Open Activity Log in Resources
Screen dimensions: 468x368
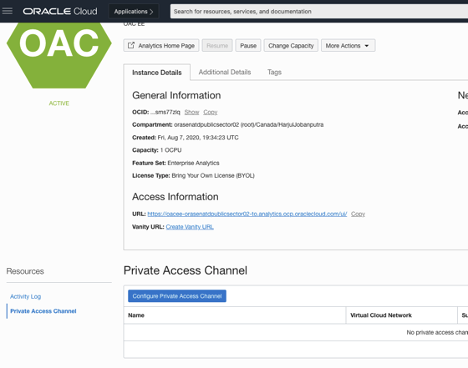25,296
